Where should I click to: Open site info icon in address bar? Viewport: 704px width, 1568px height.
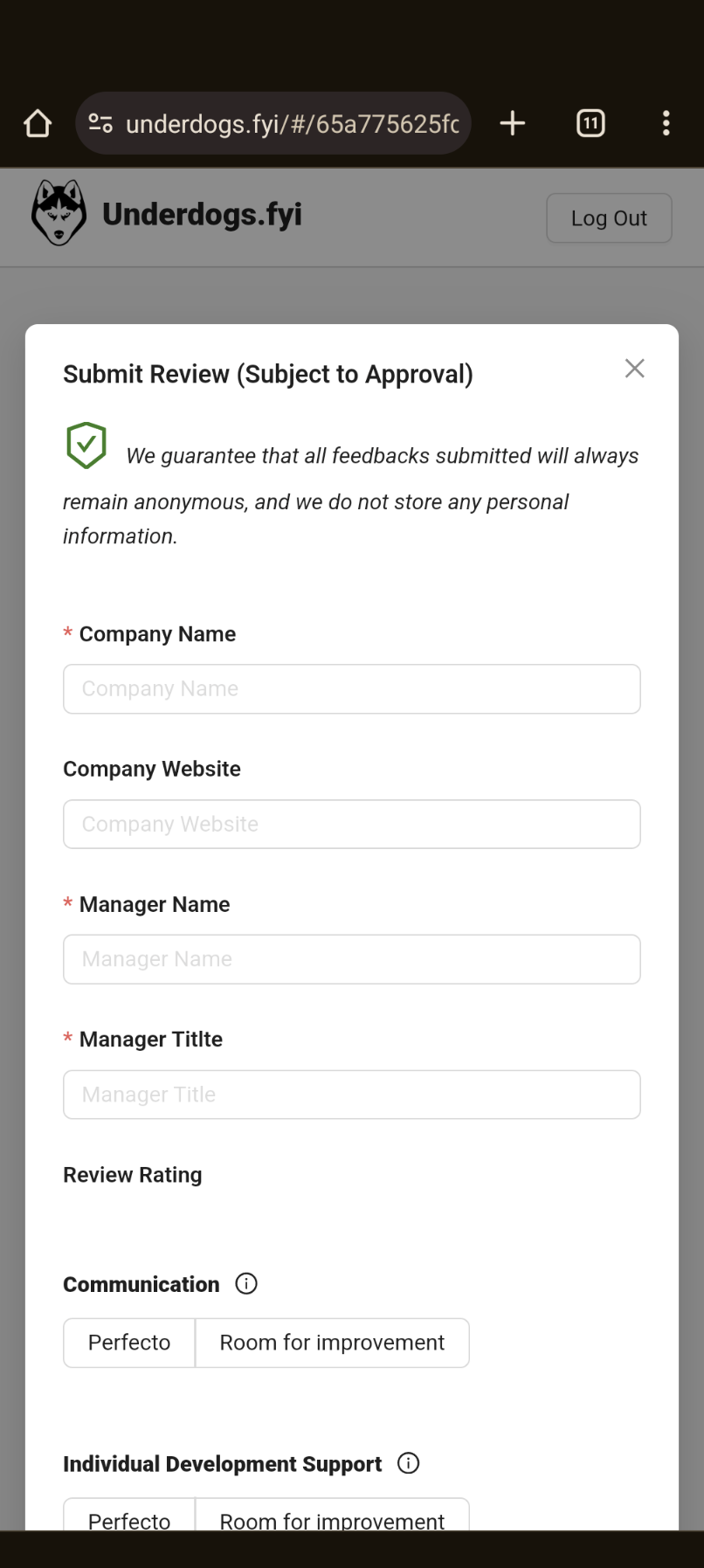tap(100, 123)
